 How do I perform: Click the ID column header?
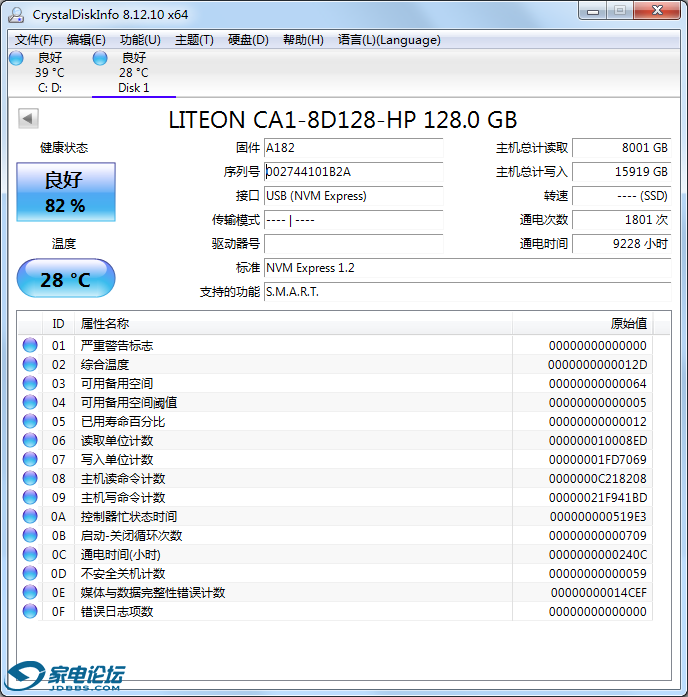coord(58,324)
